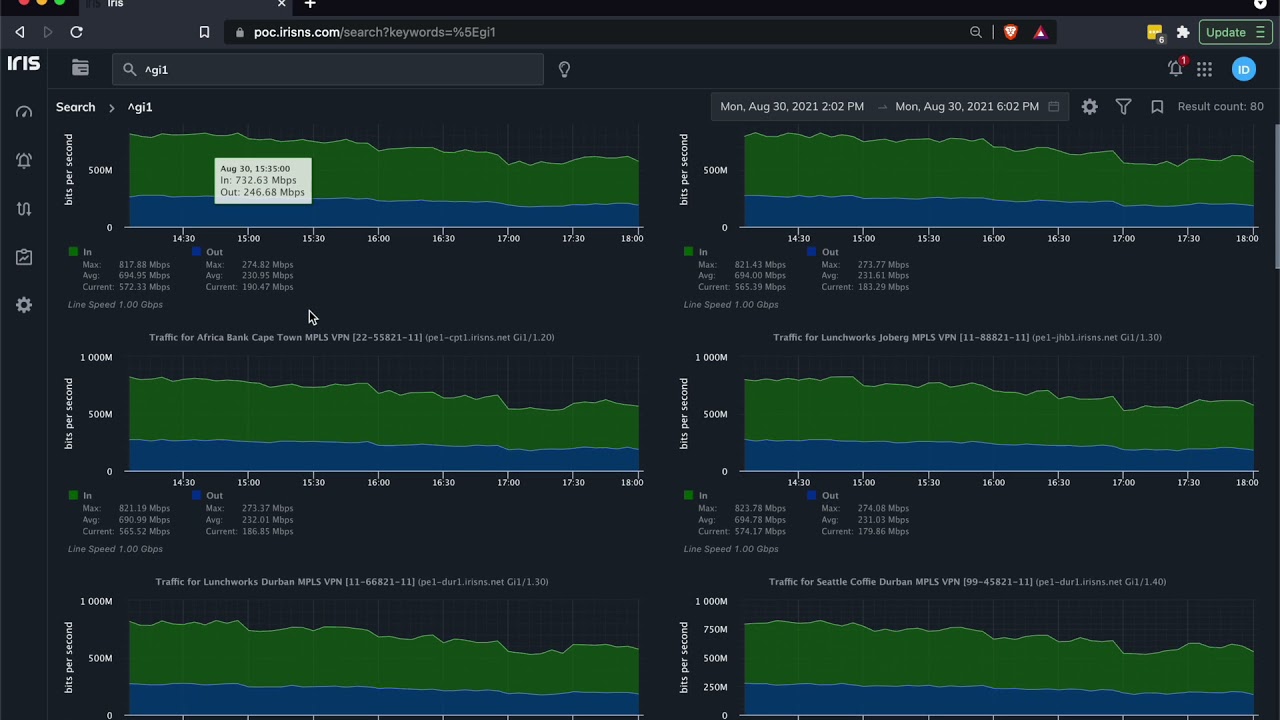The height and width of the screenshot is (720, 1280).
Task: Open the start date Aug 30 2:02 PM picker
Action: tap(792, 106)
